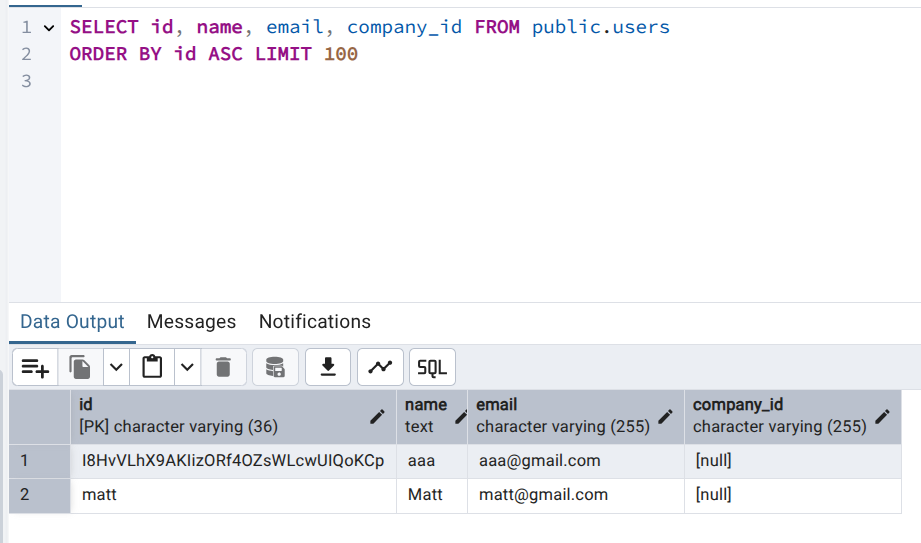Screen dimensions: 921x543
Task: Click the Copy rows icon
Action: pyautogui.click(x=81, y=368)
